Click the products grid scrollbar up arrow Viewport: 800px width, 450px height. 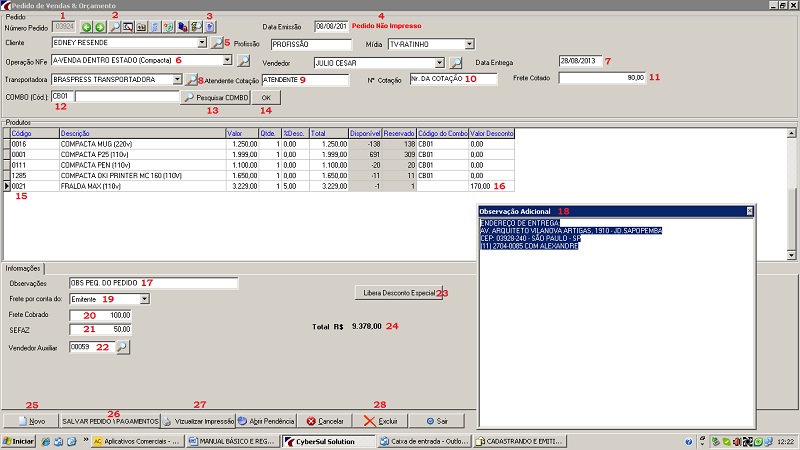[791, 133]
